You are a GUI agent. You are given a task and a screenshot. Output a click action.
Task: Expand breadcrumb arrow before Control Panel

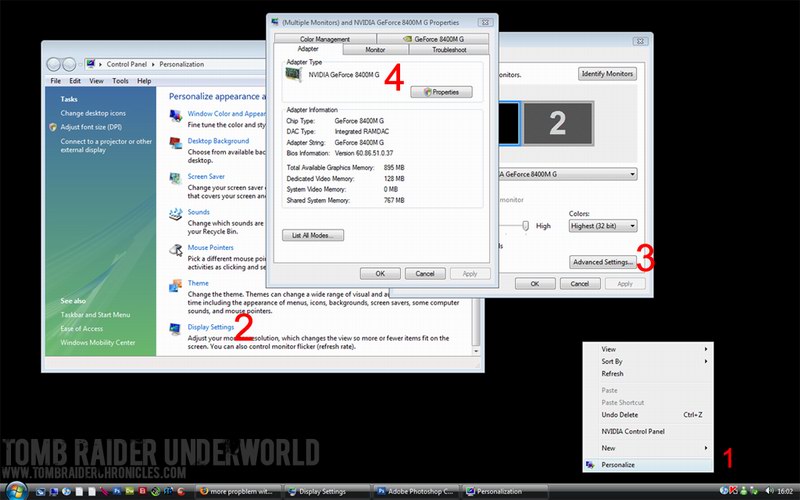click(x=101, y=64)
